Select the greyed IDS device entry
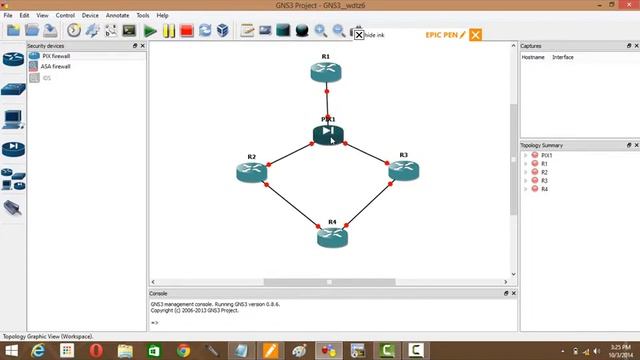Screen dimensions: 640x360 tap(87, 78)
